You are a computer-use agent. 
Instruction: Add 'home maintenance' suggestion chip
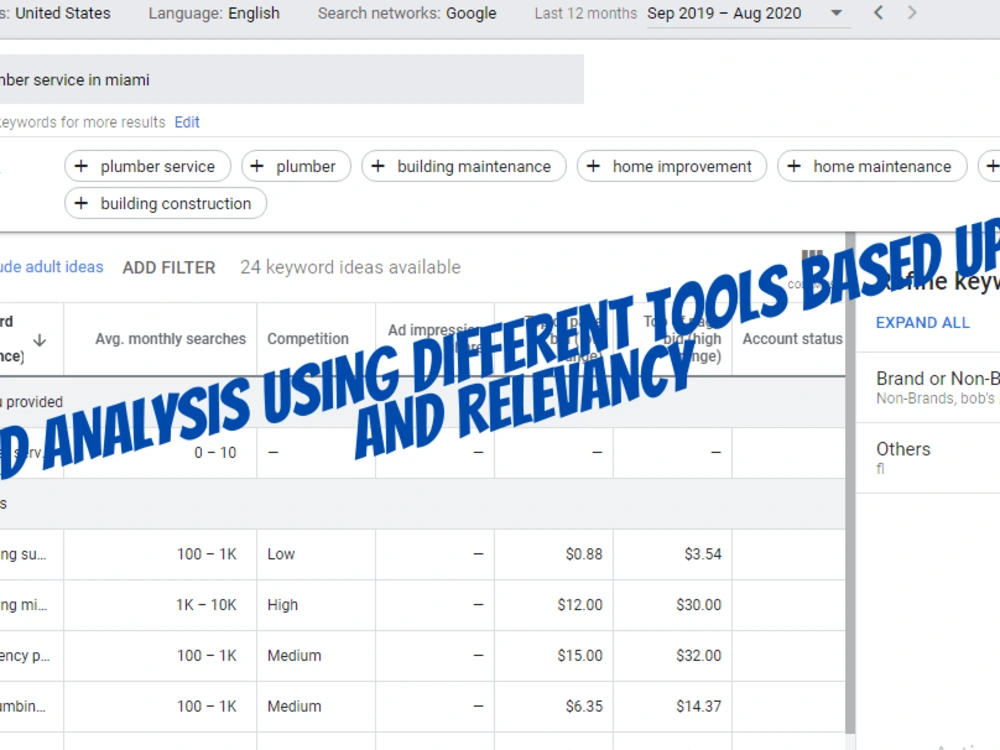click(x=872, y=166)
